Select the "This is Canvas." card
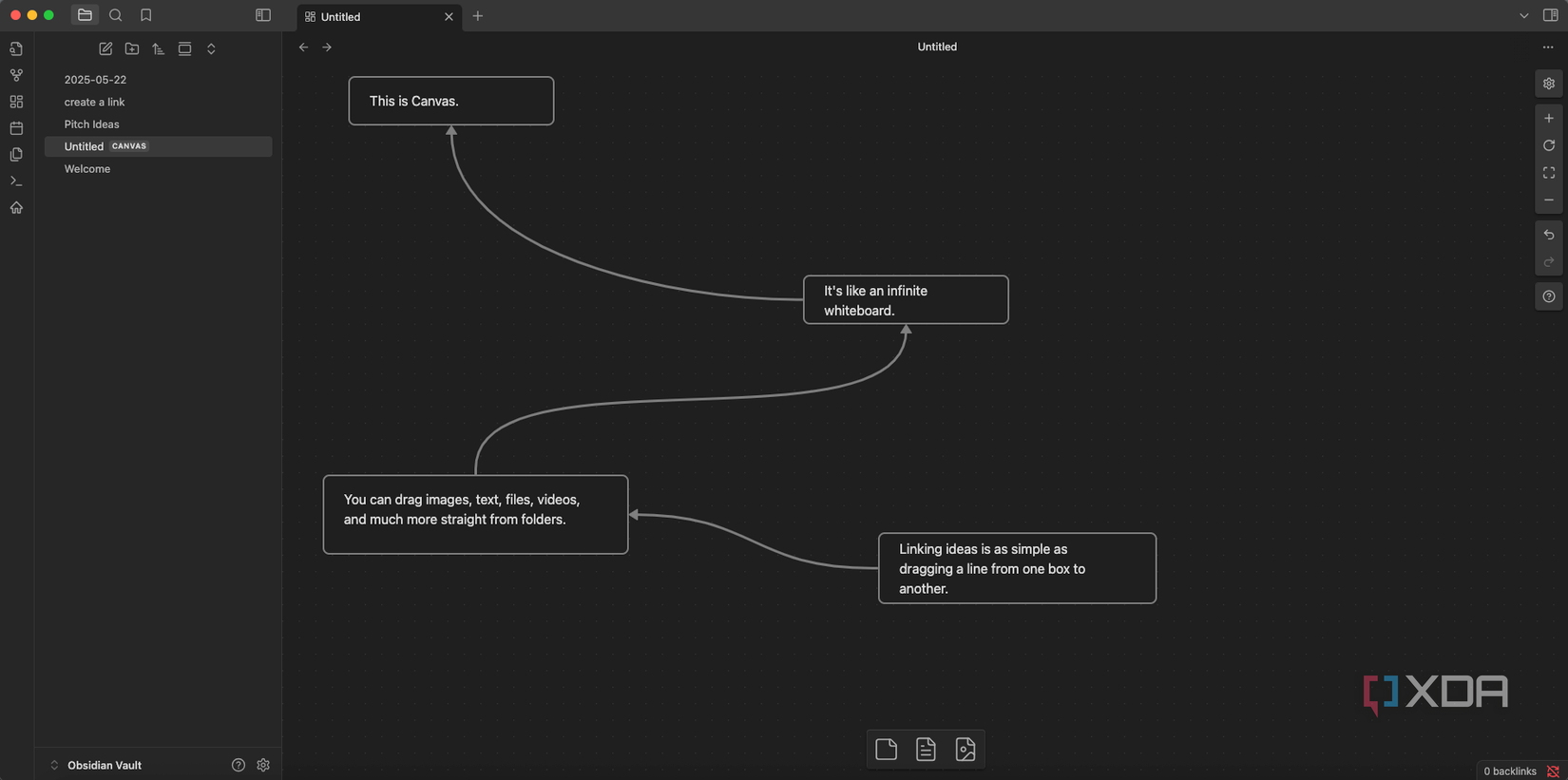The image size is (1568, 780). pos(451,101)
